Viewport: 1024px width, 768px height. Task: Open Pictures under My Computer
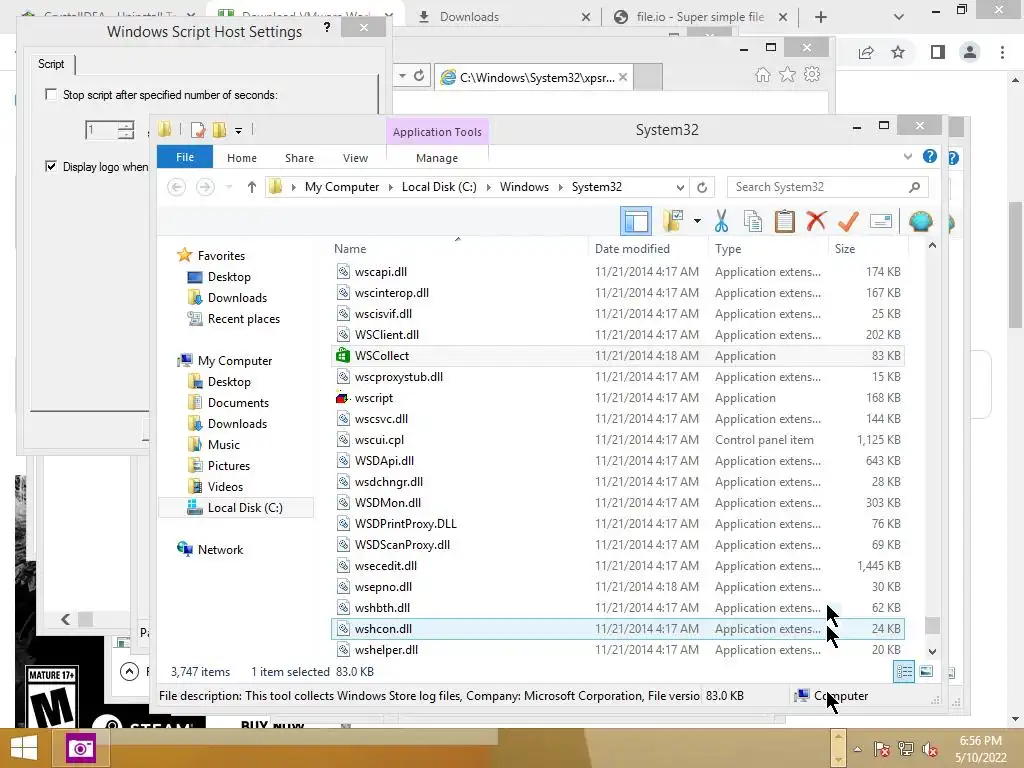pyautogui.click(x=228, y=466)
